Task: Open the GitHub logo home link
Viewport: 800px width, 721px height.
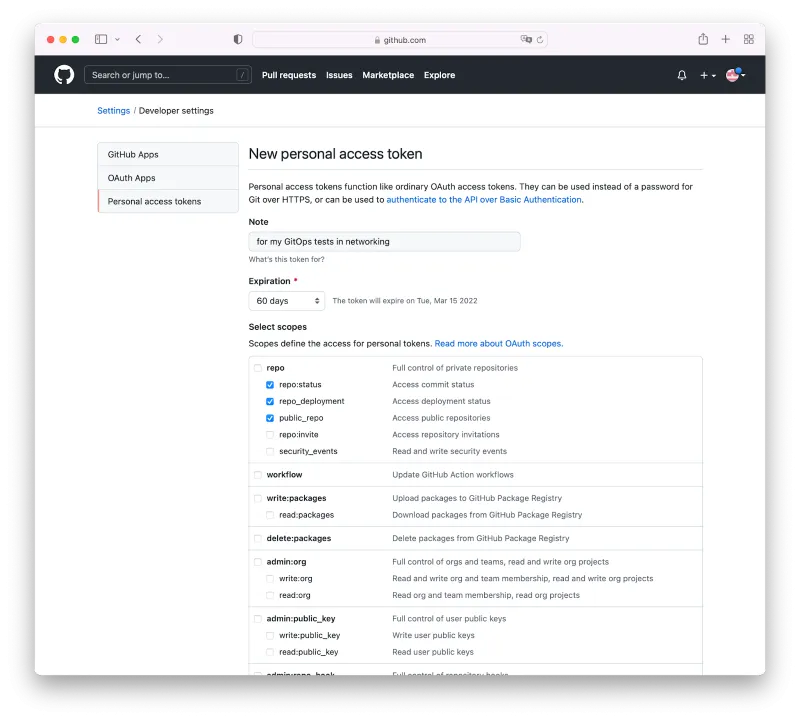Action: tap(64, 75)
